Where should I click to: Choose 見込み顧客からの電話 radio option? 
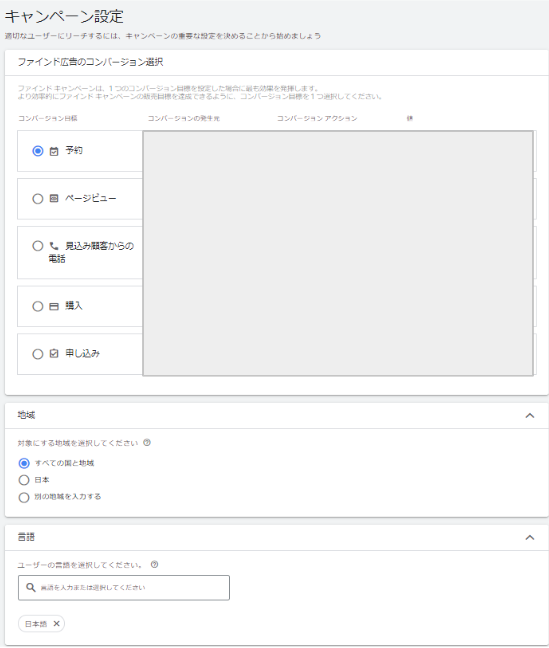pos(38,246)
